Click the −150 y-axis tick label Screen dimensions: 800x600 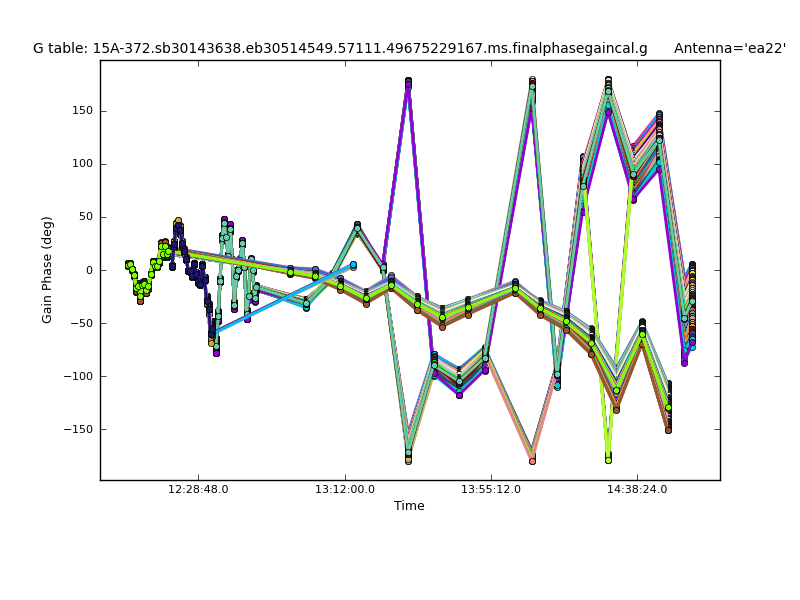[77, 429]
